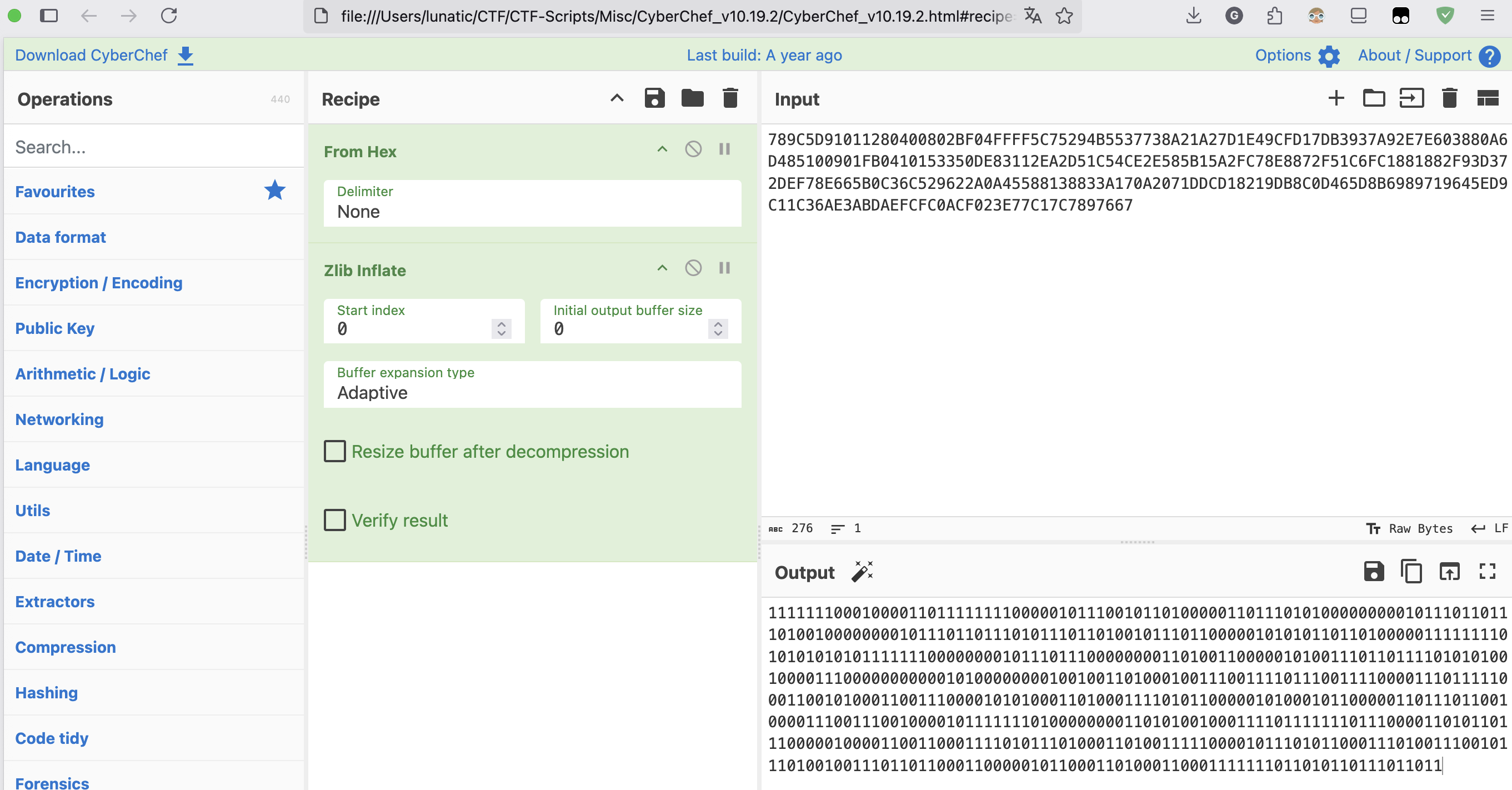The image size is (1512, 790).
Task: Change input end-of-line LF sequence
Action: coord(1489,528)
